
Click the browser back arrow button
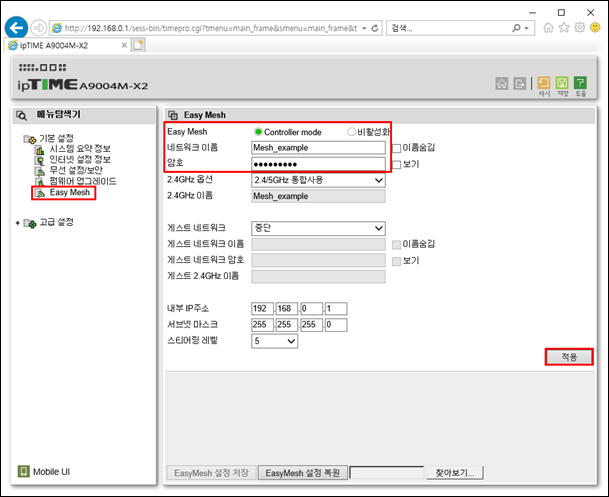(x=16, y=28)
